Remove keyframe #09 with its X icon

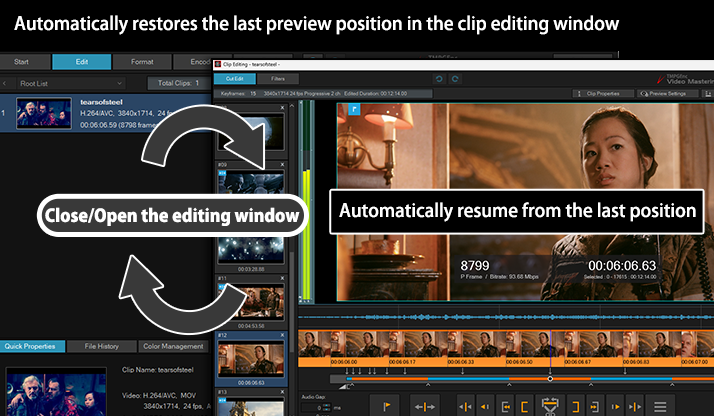[x=282, y=164]
